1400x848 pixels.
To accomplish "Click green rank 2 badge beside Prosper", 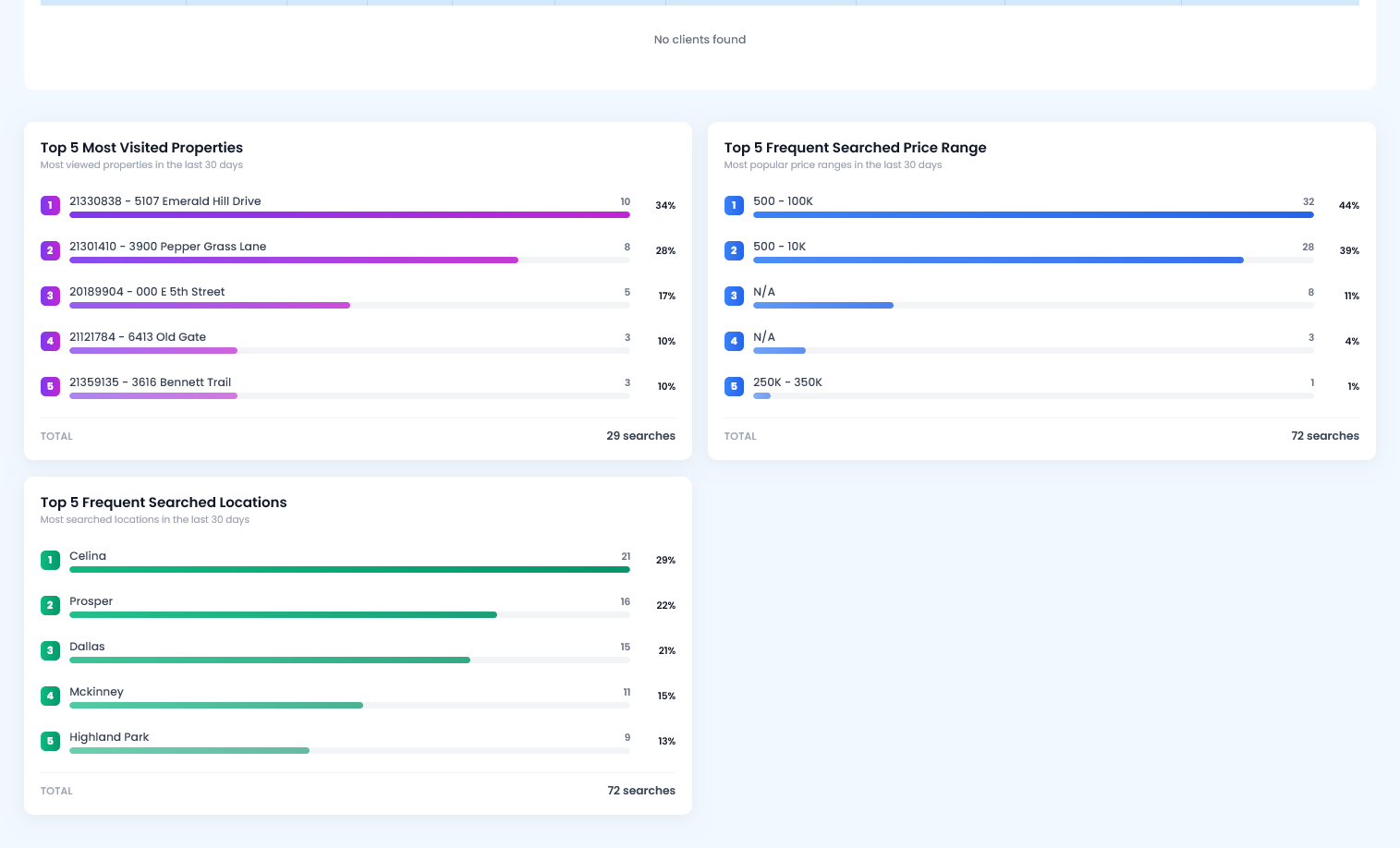I will (50, 605).
